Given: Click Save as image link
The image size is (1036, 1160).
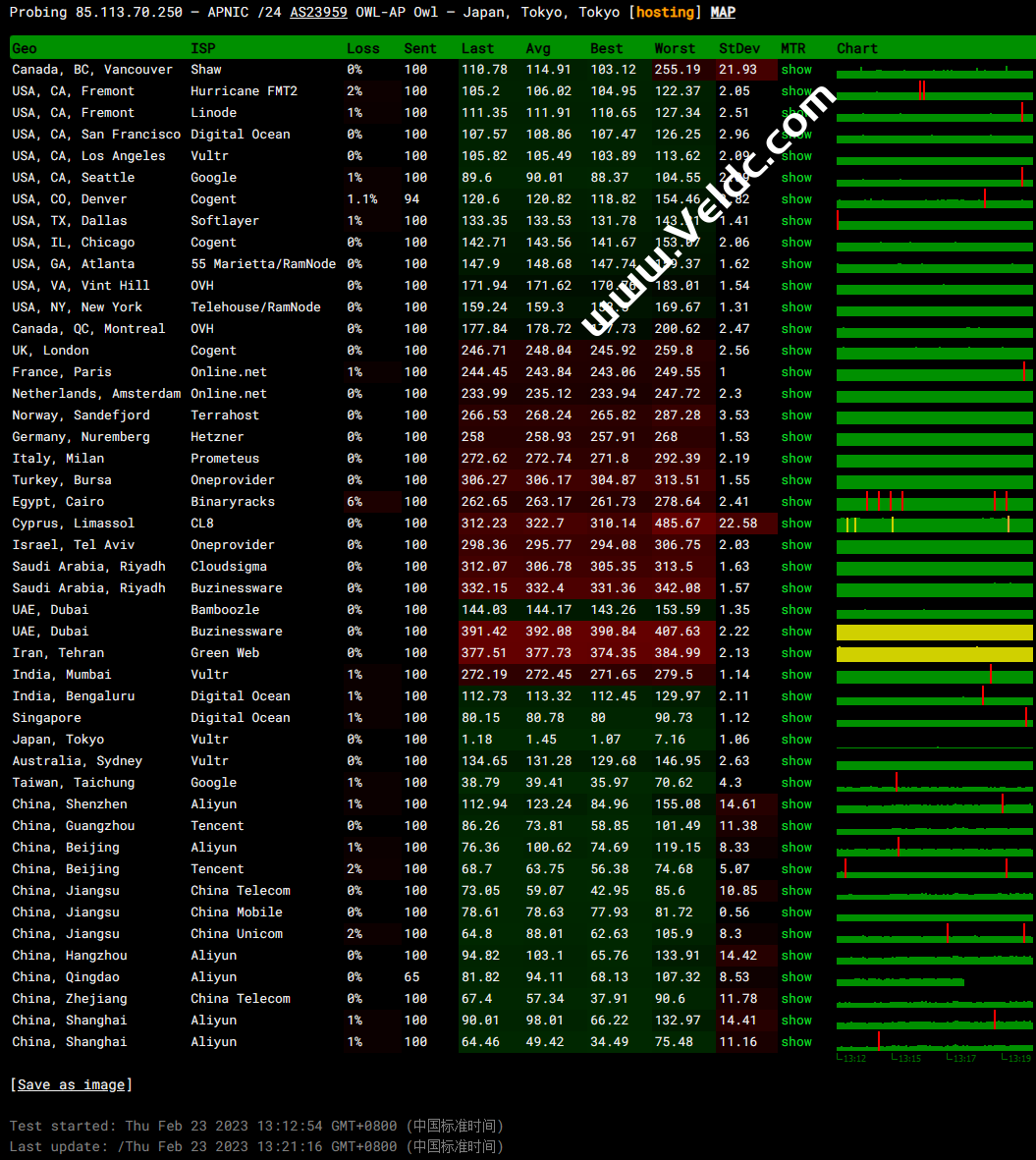Looking at the screenshot, I should click(71, 1084).
